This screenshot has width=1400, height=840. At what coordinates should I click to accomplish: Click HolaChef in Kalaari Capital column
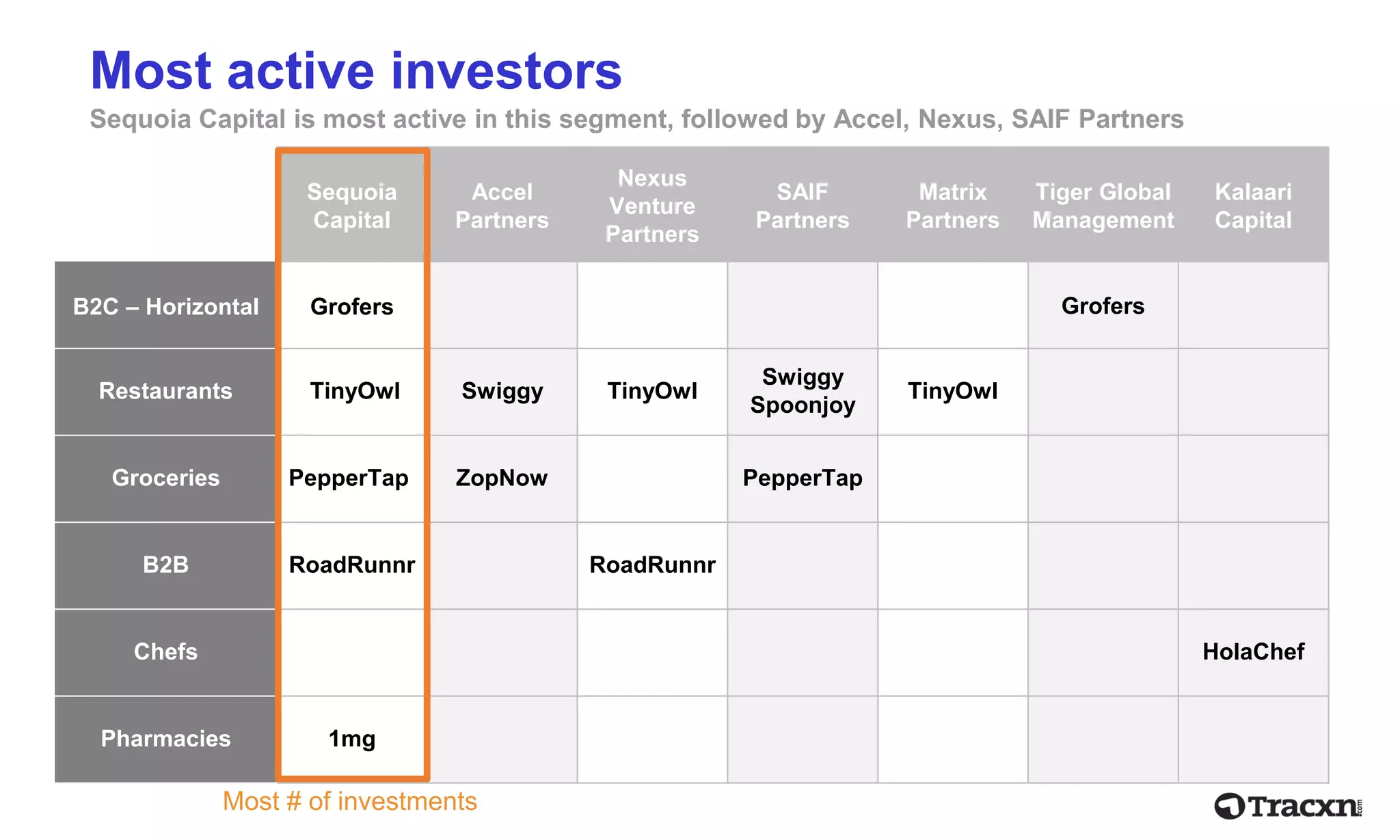pos(1253,651)
